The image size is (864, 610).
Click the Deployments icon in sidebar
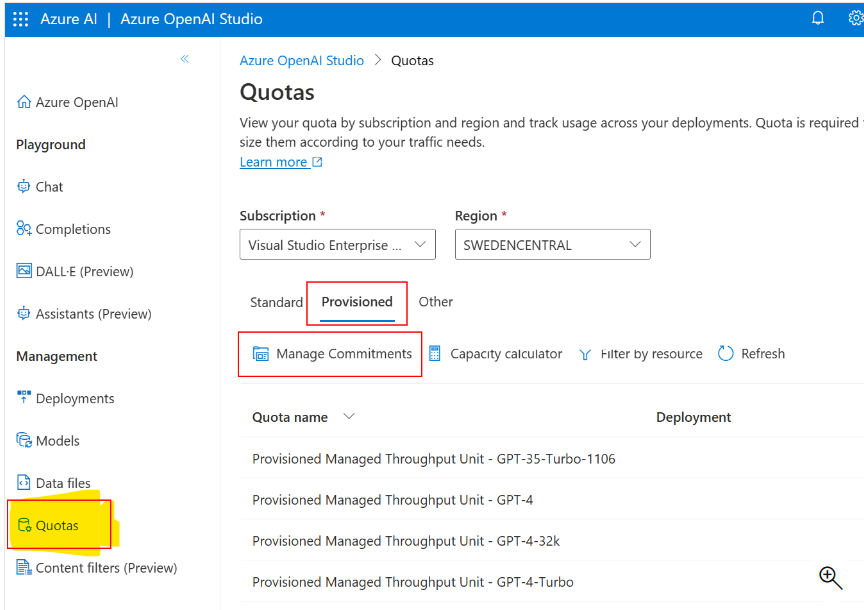point(24,398)
